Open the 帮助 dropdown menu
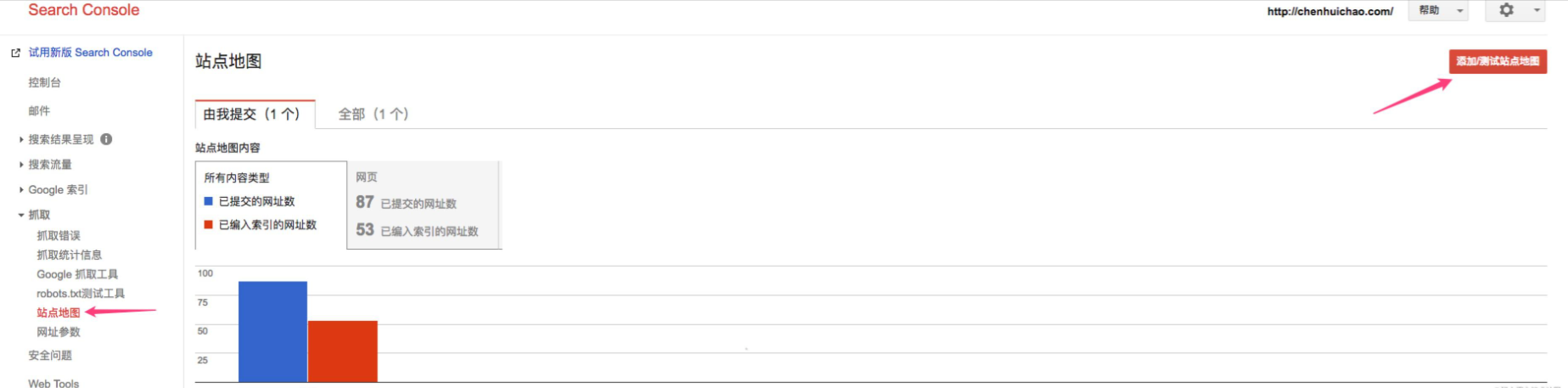This screenshot has height=388, width=1568. [1437, 11]
